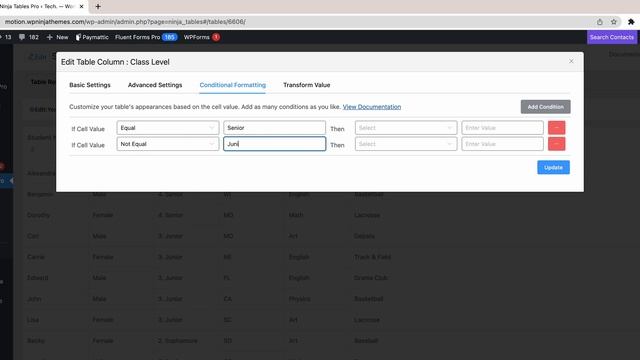Open a new browser tab
This screenshot has width=640, height=360.
click(98, 7)
